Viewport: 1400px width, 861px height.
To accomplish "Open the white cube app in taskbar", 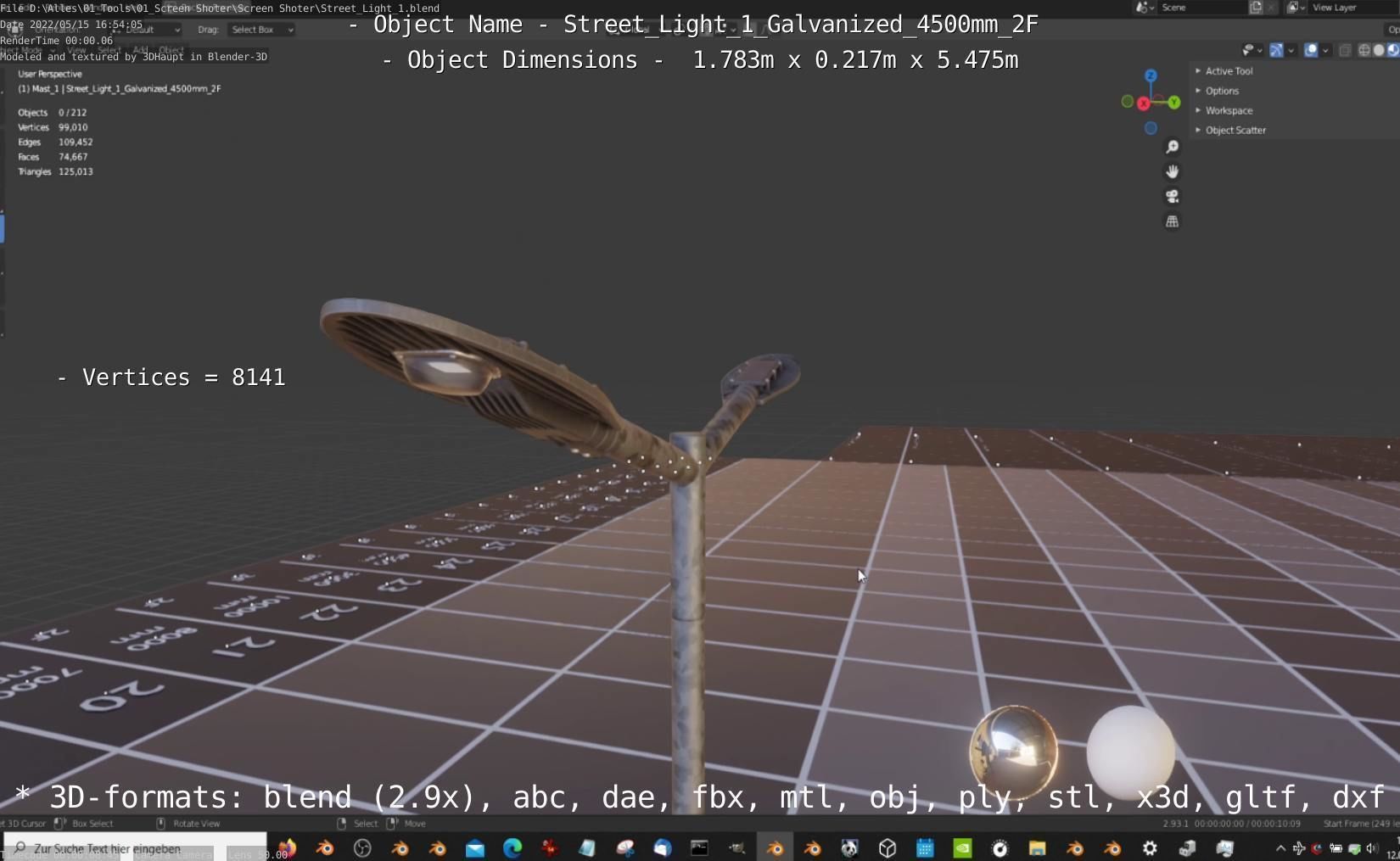I will (x=888, y=847).
